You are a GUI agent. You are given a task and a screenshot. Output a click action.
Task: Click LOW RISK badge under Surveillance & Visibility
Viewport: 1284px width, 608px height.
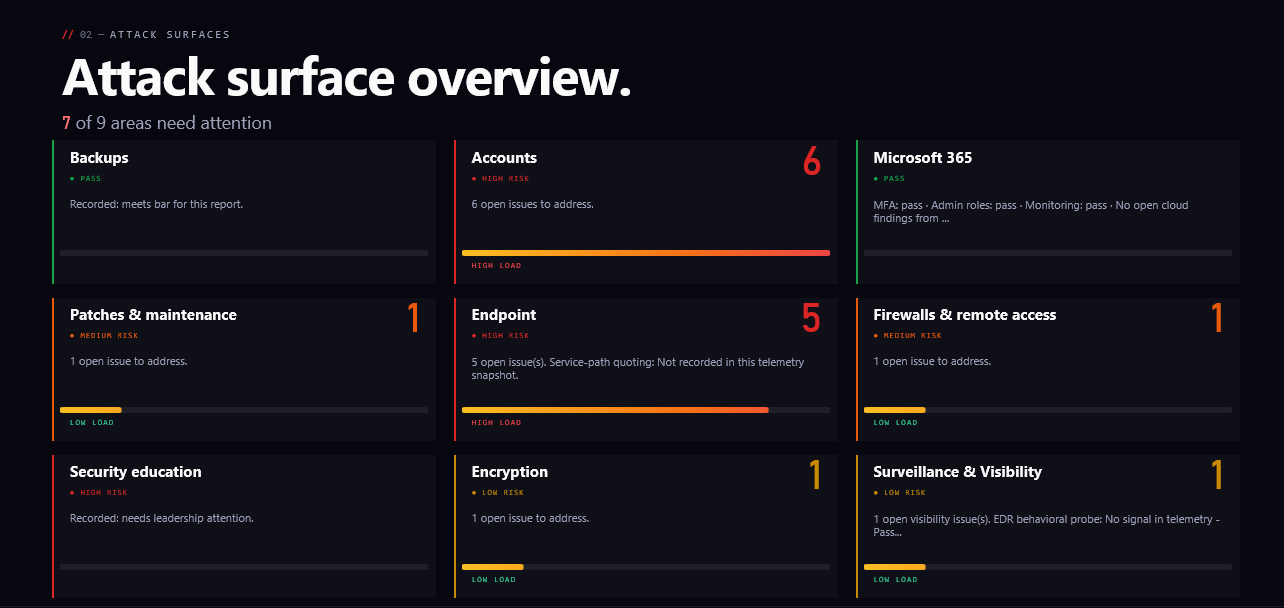pyautogui.click(x=900, y=493)
